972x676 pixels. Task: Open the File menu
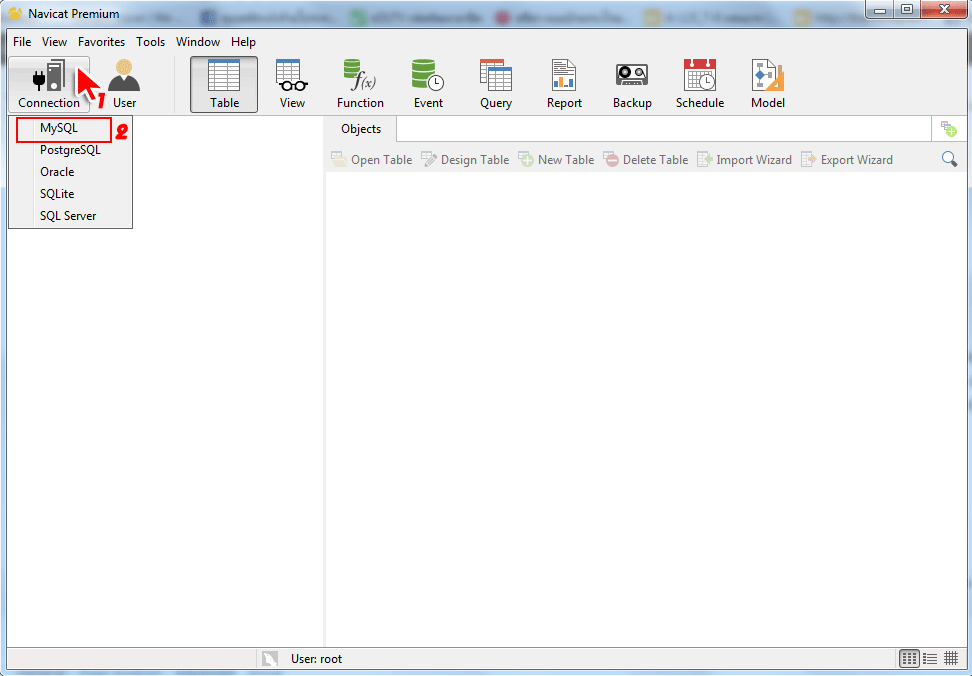(x=22, y=42)
